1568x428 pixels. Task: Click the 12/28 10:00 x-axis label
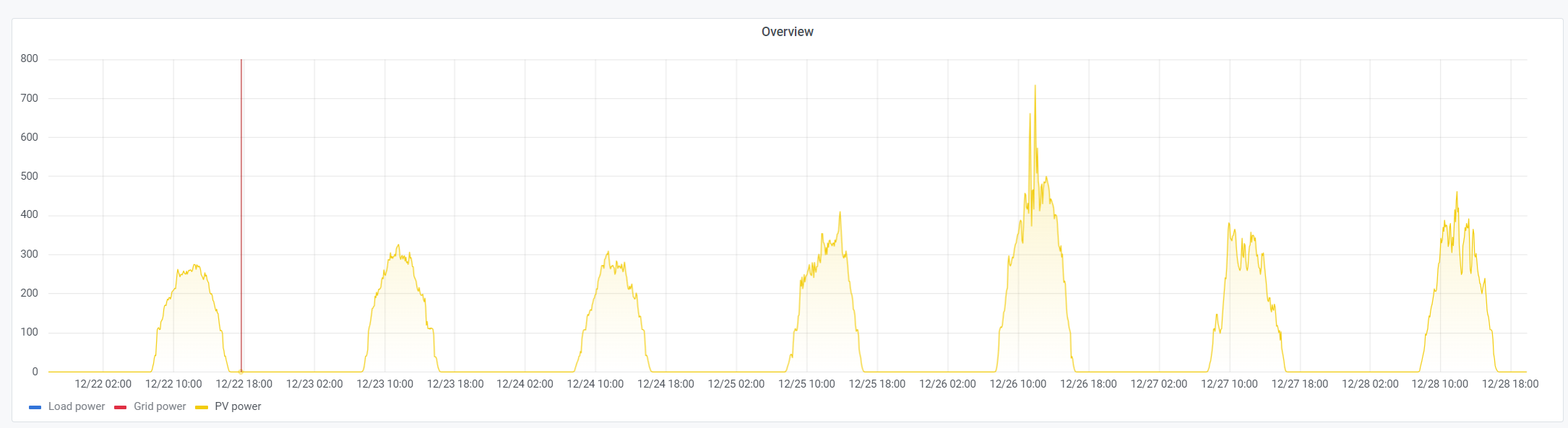(1440, 384)
